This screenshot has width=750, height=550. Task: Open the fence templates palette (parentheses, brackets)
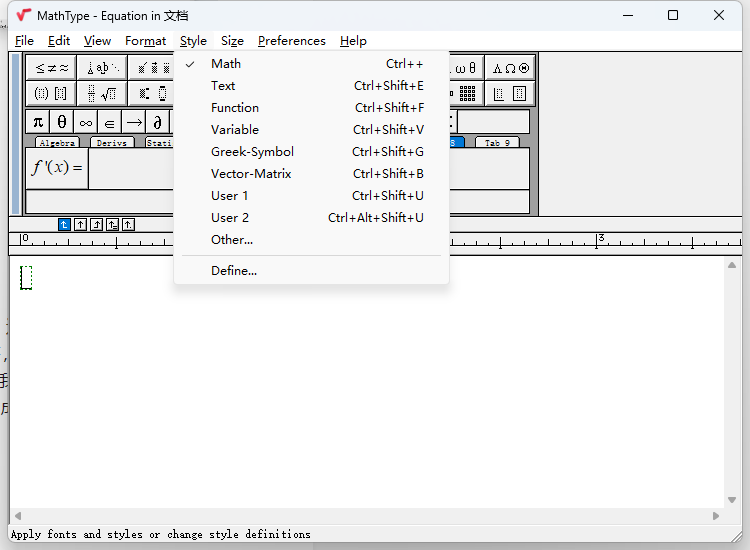(51, 93)
